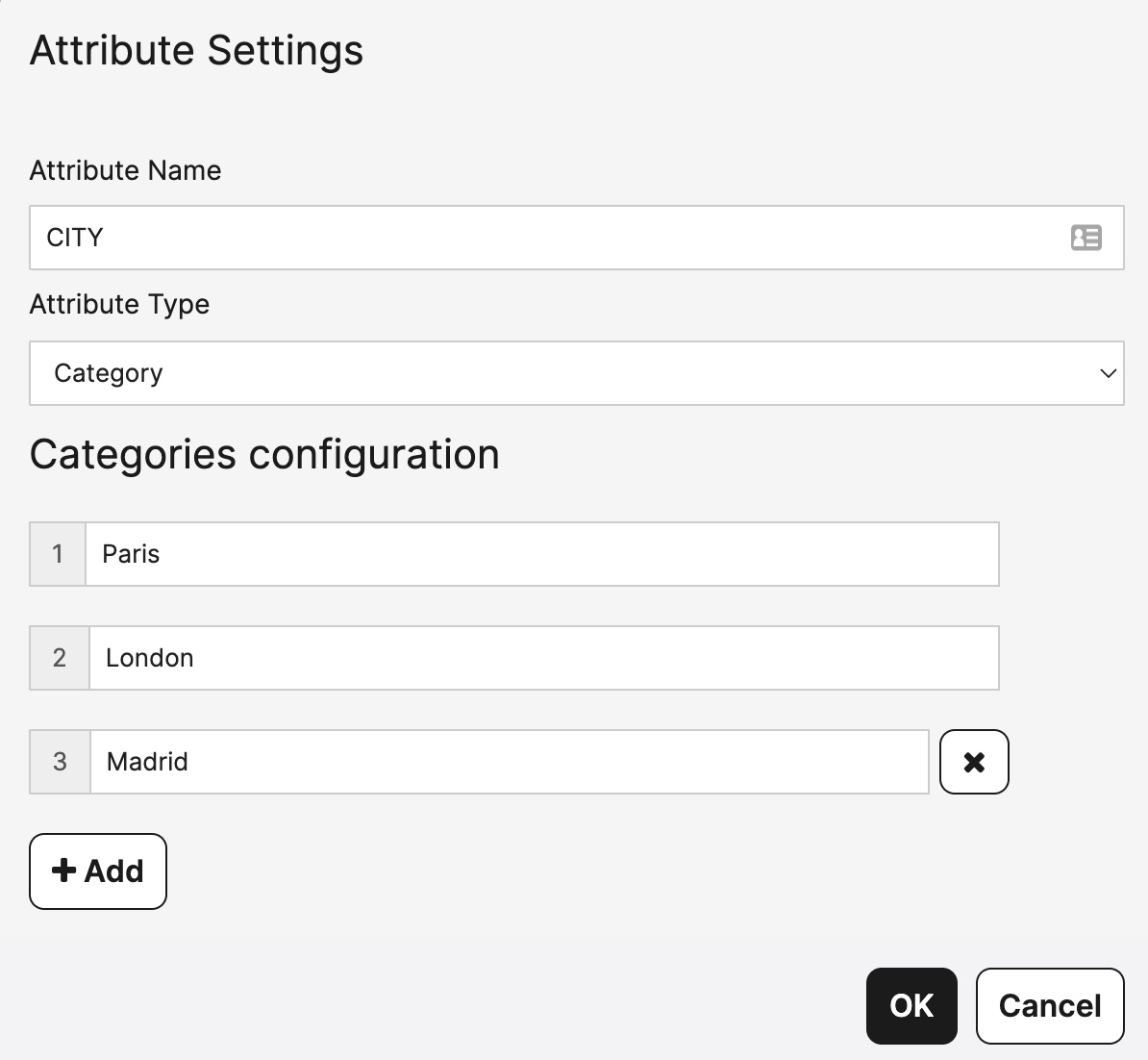The image size is (1148, 1060).
Task: Click the Attribute Type label
Action: (x=119, y=305)
